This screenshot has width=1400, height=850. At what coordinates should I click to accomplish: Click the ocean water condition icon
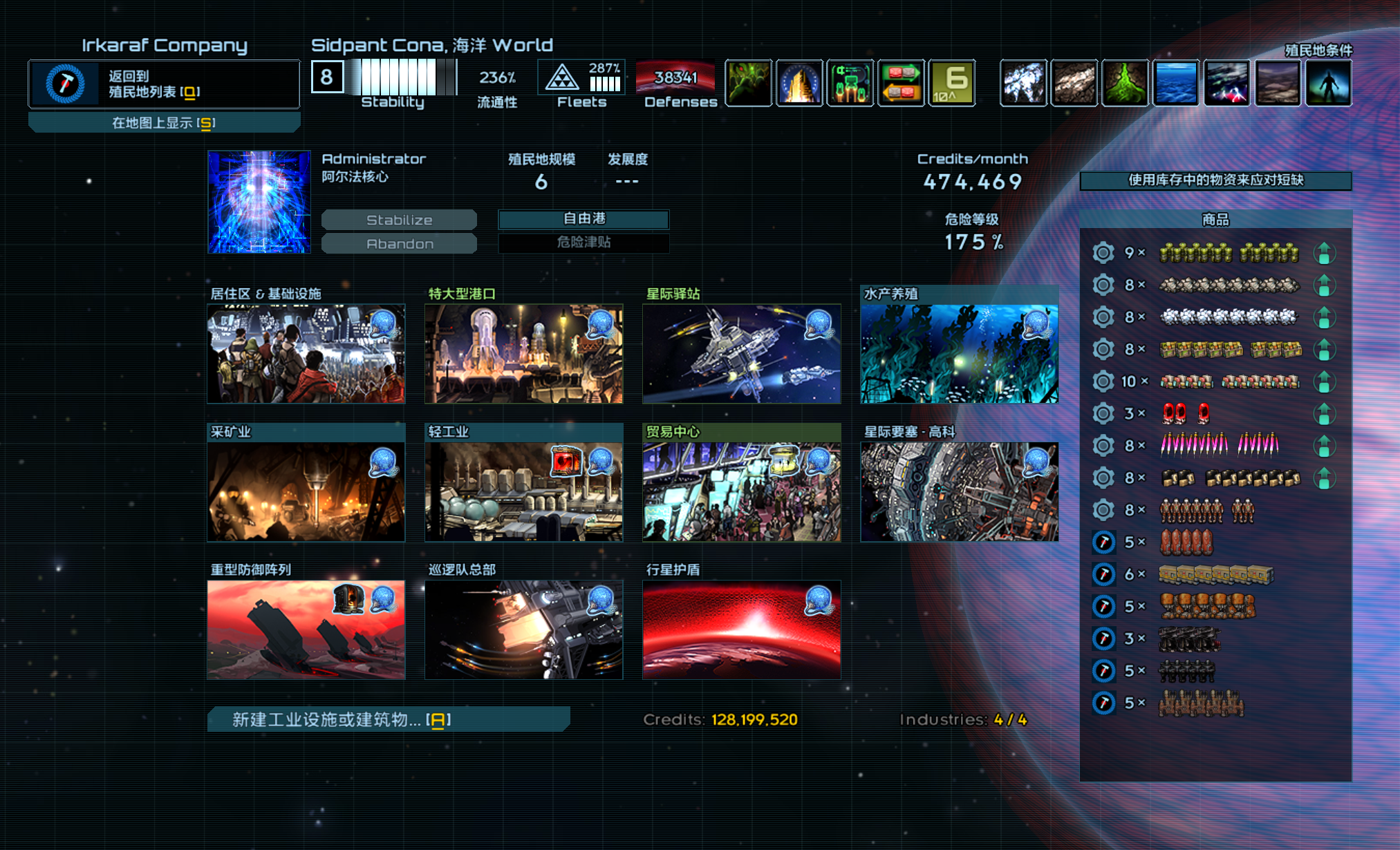(x=1176, y=84)
